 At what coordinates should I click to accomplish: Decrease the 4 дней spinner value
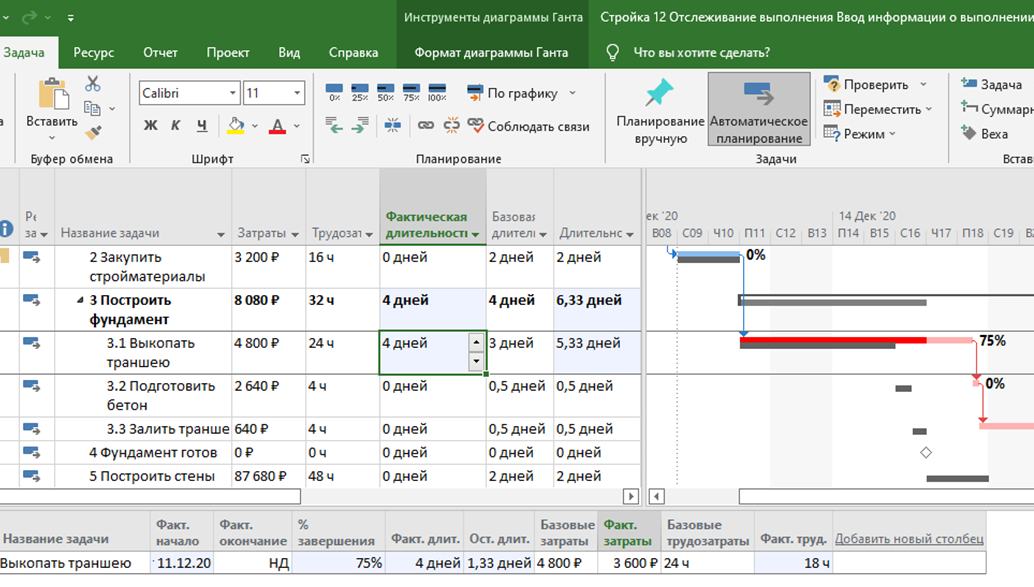(x=476, y=361)
